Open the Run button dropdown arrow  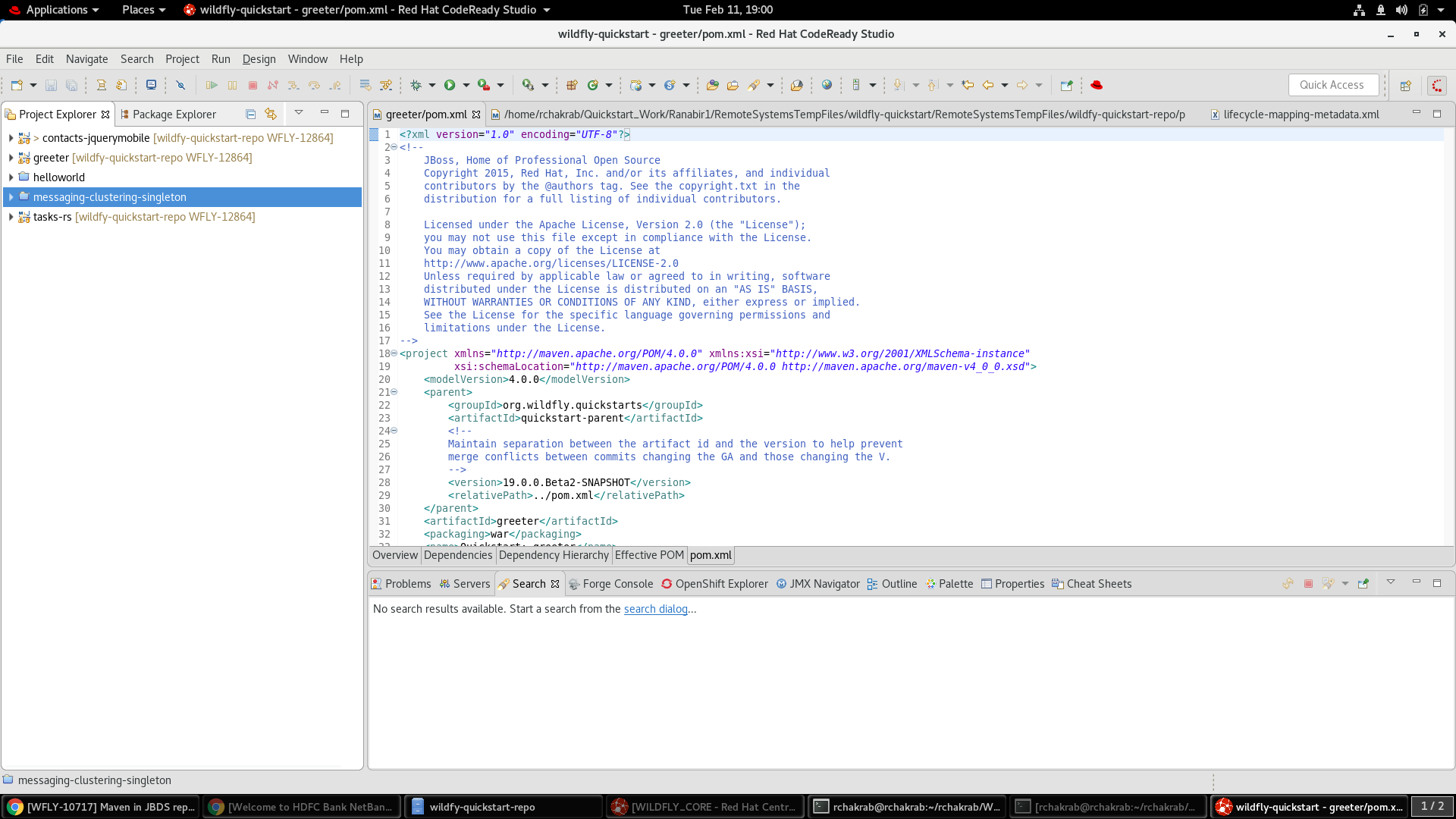(x=466, y=85)
